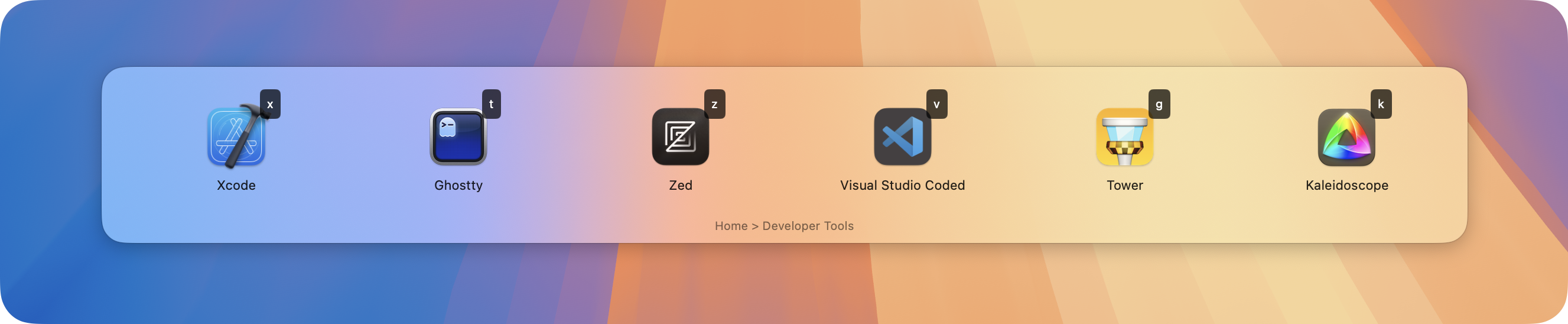The width and height of the screenshot is (1568, 324).
Task: Open the Tower git client icon
Action: pos(1124,137)
